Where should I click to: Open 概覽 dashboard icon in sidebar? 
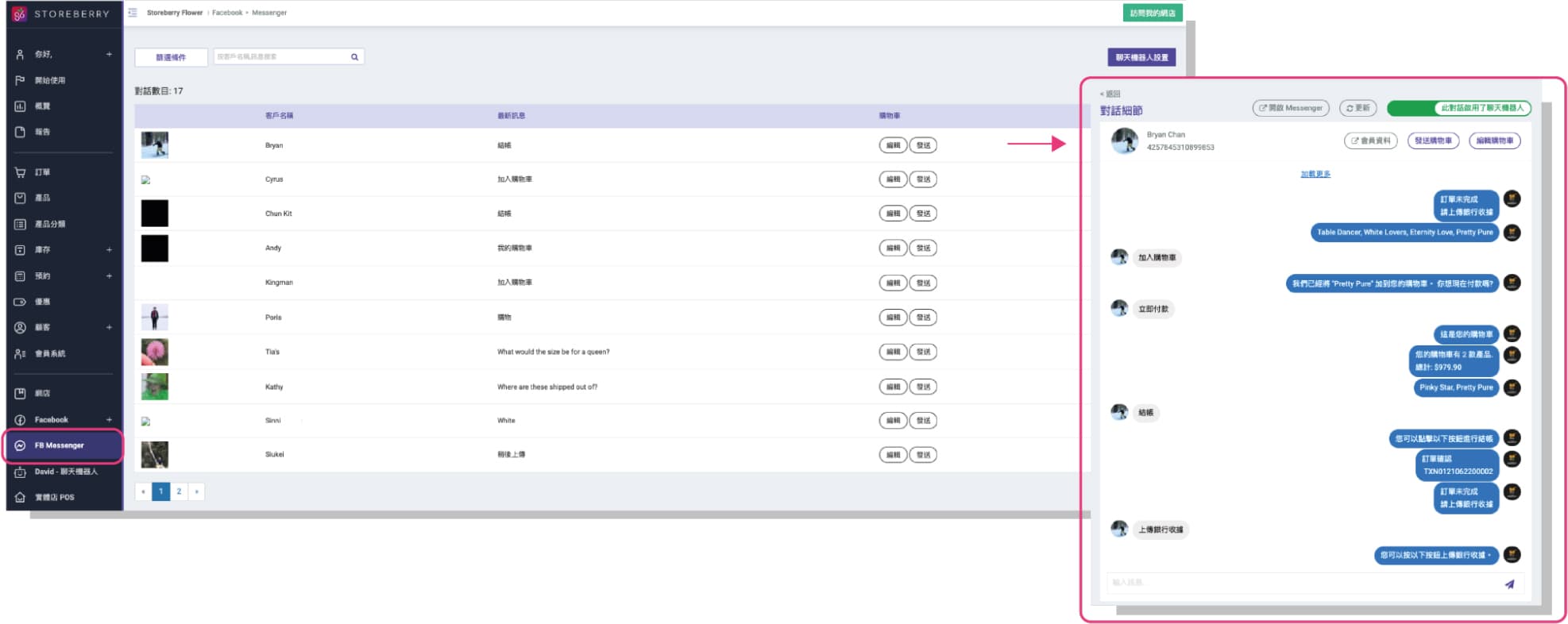tap(20, 106)
